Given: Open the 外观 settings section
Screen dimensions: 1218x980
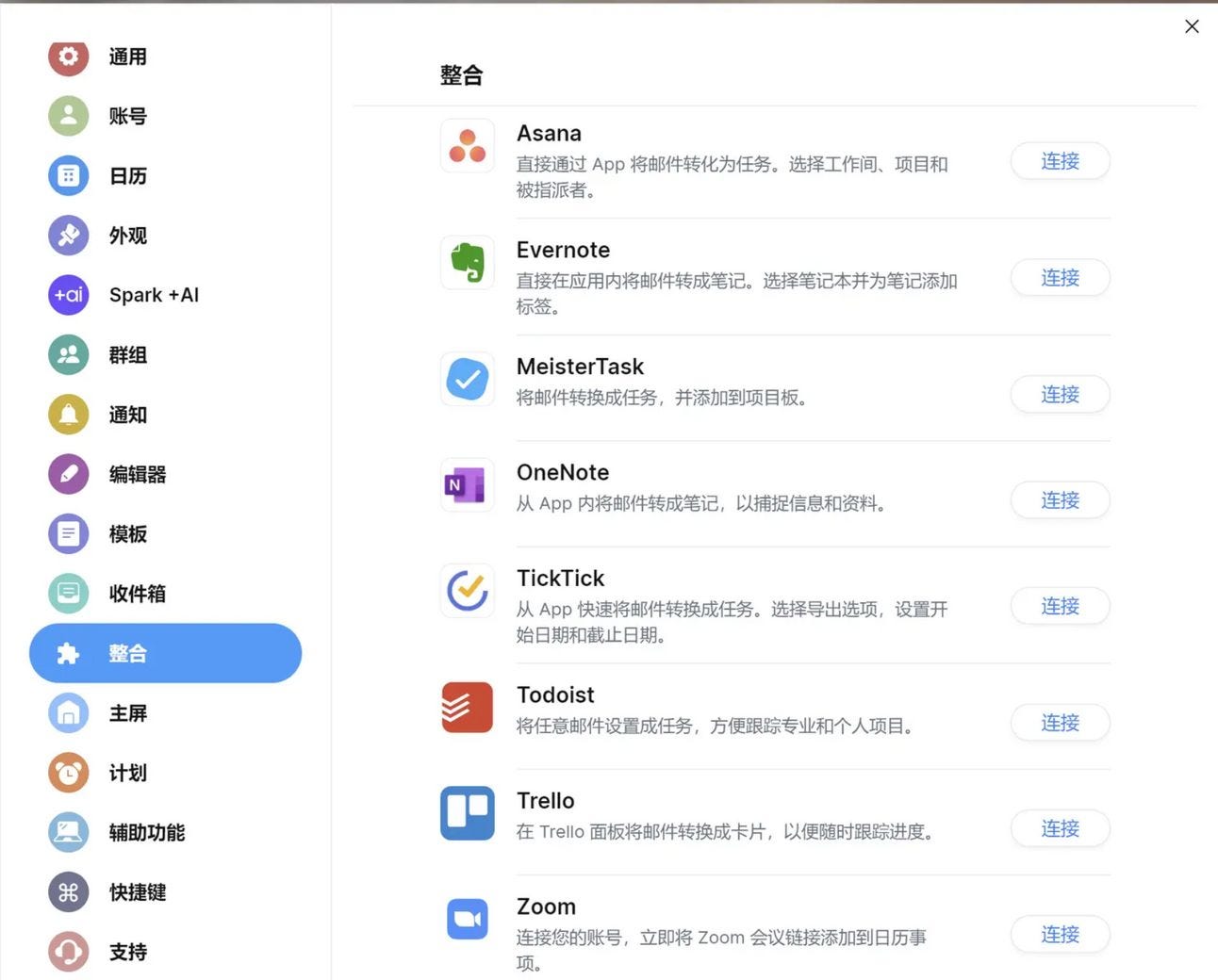Looking at the screenshot, I should (165, 236).
